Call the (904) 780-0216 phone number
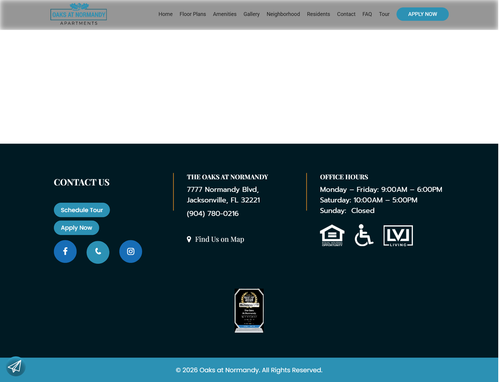This screenshot has height=382, width=500. pyautogui.click(x=213, y=213)
